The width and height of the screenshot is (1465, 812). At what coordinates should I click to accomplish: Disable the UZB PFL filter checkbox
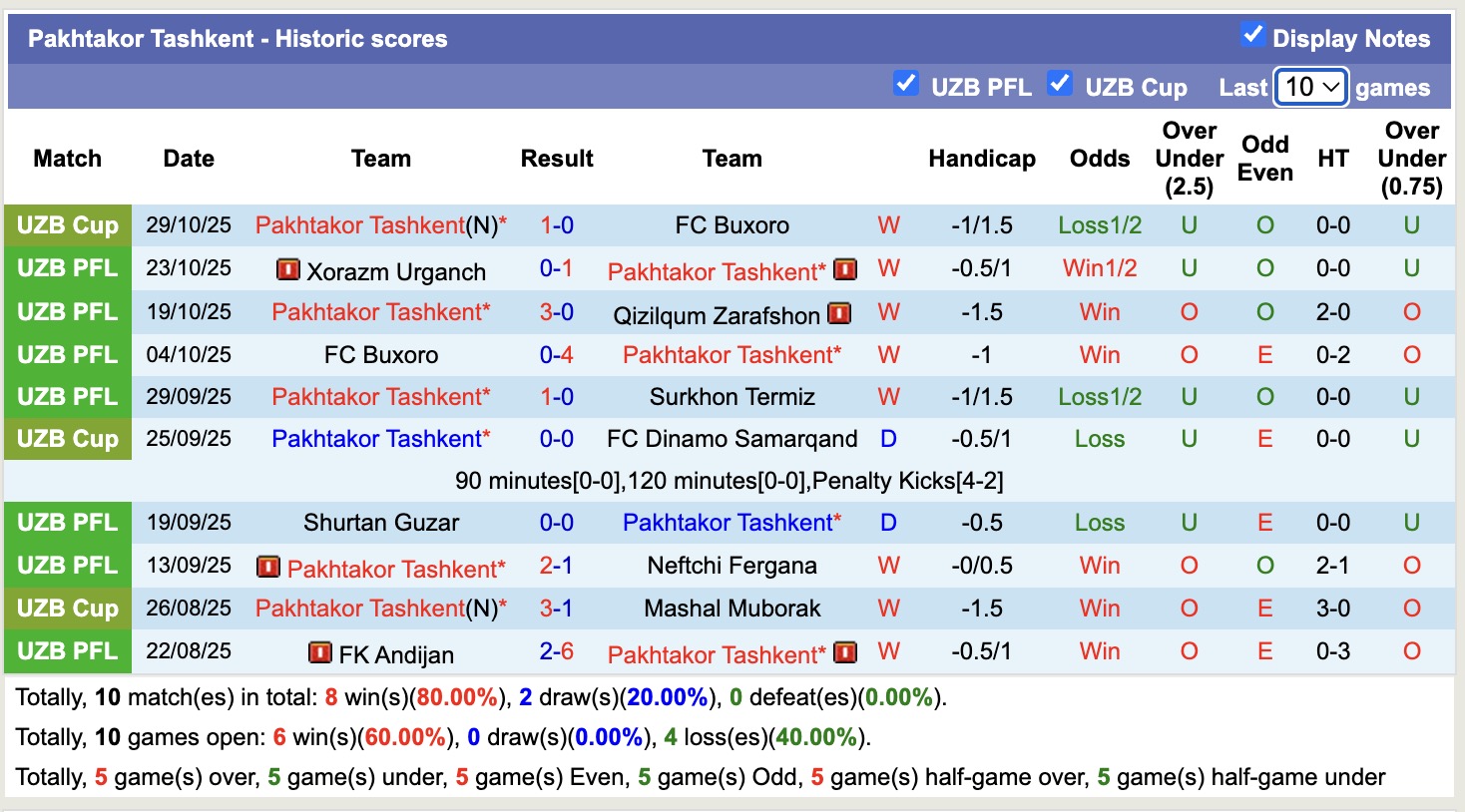tap(906, 84)
